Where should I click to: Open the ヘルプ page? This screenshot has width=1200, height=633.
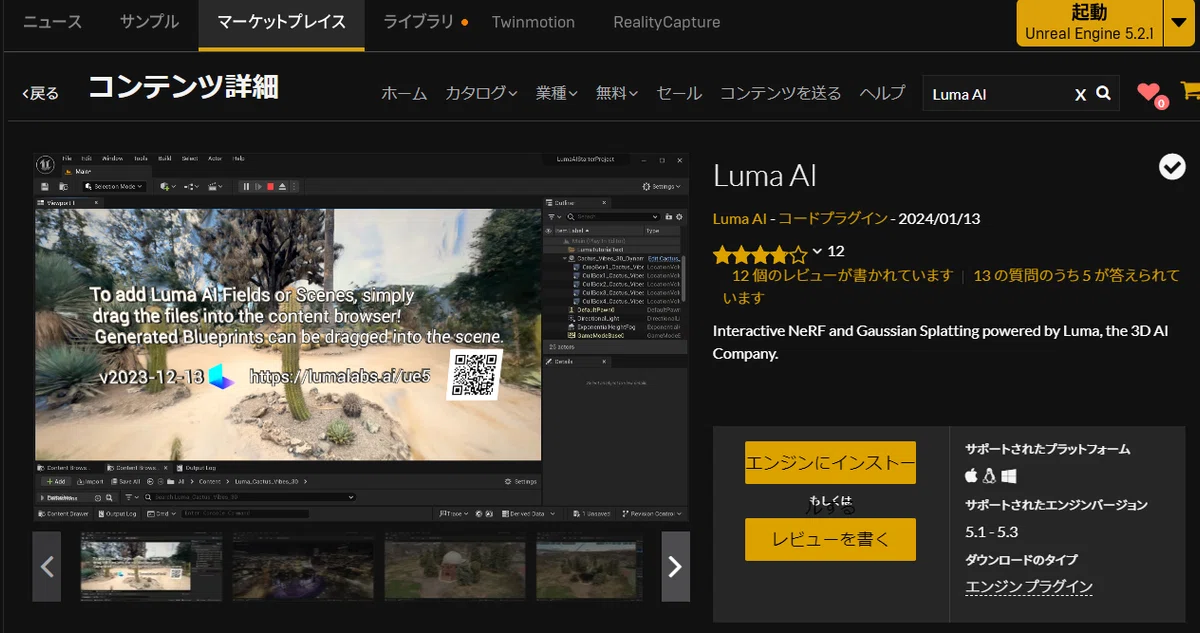(x=882, y=93)
